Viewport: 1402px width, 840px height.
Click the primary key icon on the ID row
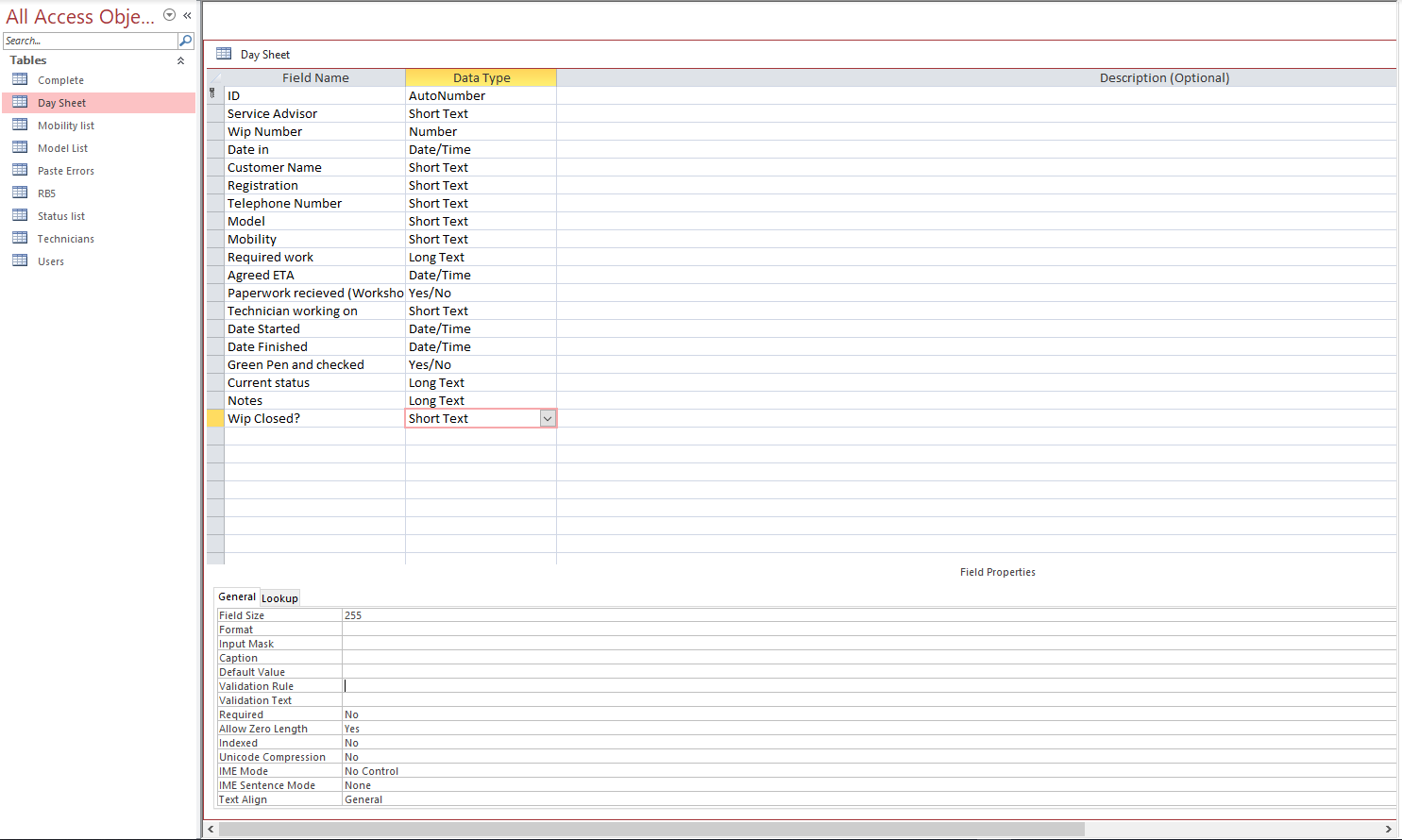pos(212,93)
